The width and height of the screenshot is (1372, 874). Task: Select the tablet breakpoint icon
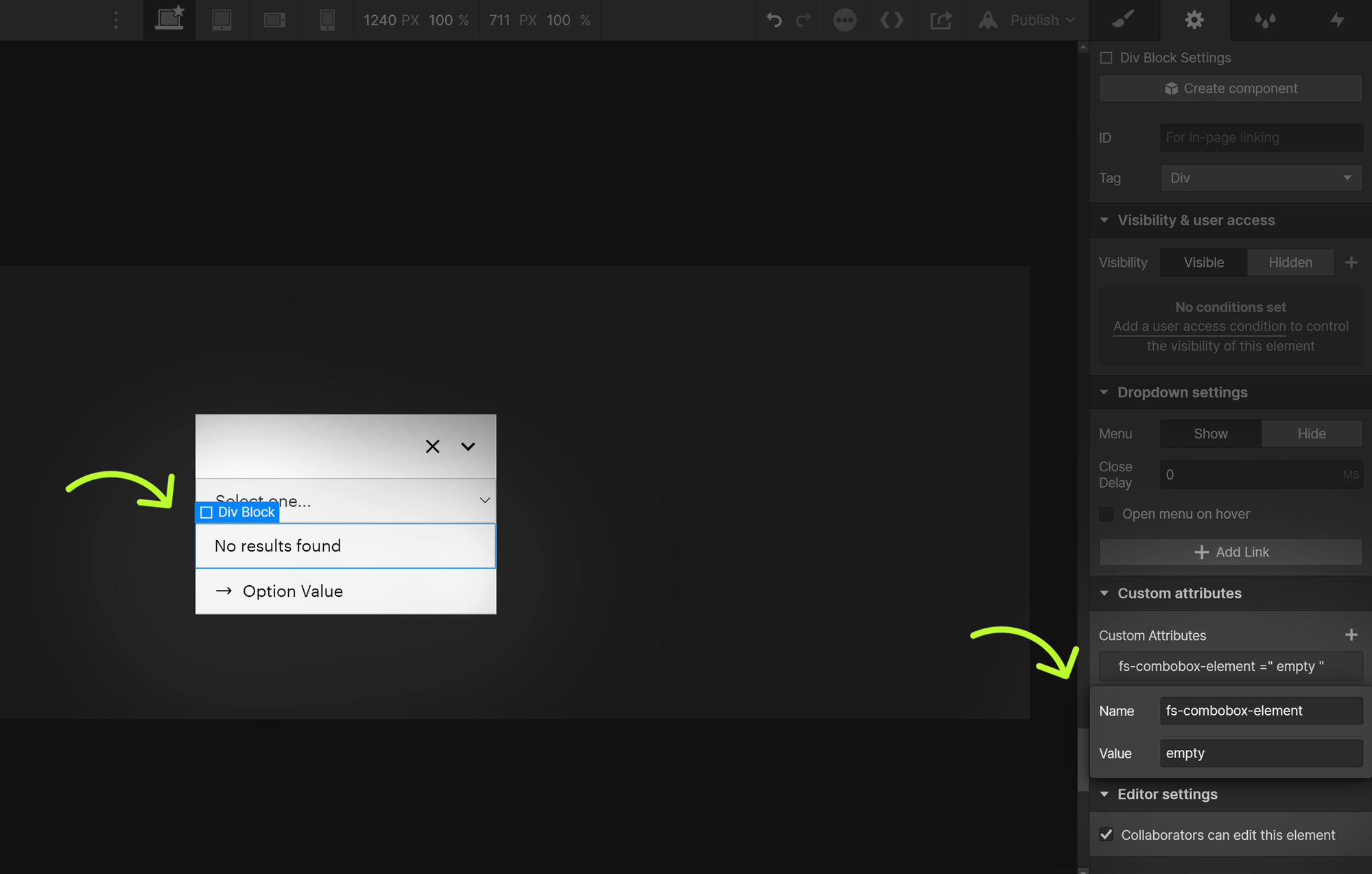(x=222, y=20)
